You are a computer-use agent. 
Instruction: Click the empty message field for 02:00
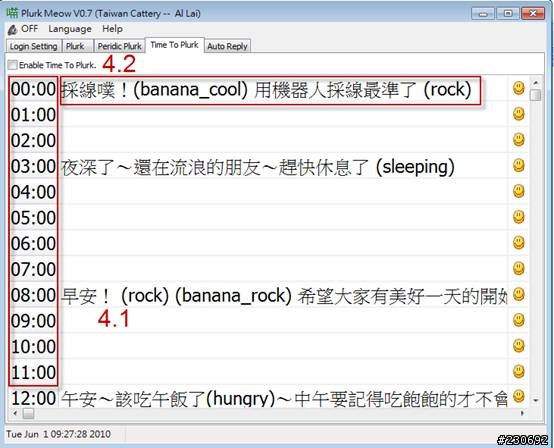[284, 140]
